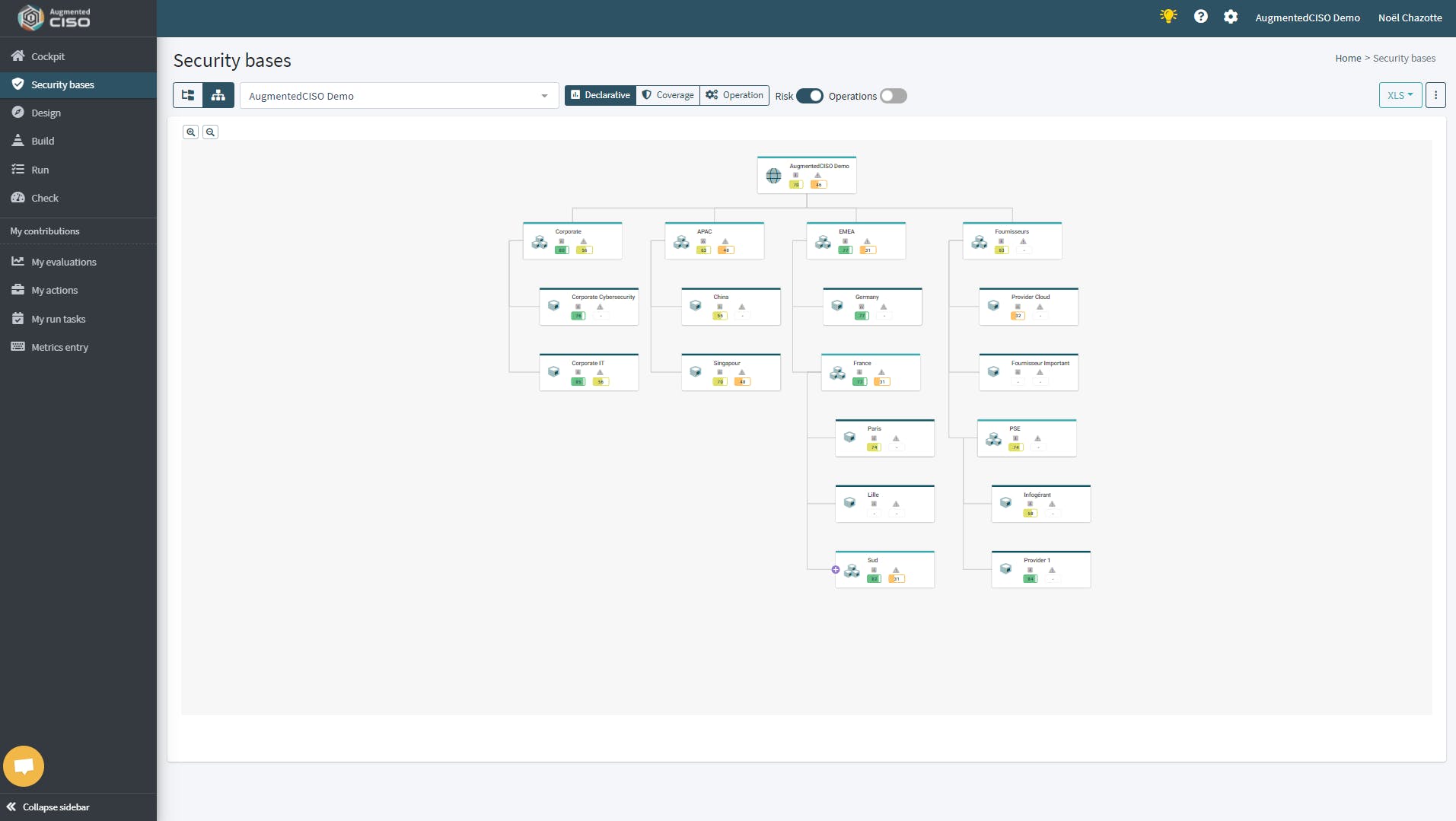Viewport: 1456px width, 821px height.
Task: Open Security bases in the sidebar
Action: [78, 84]
